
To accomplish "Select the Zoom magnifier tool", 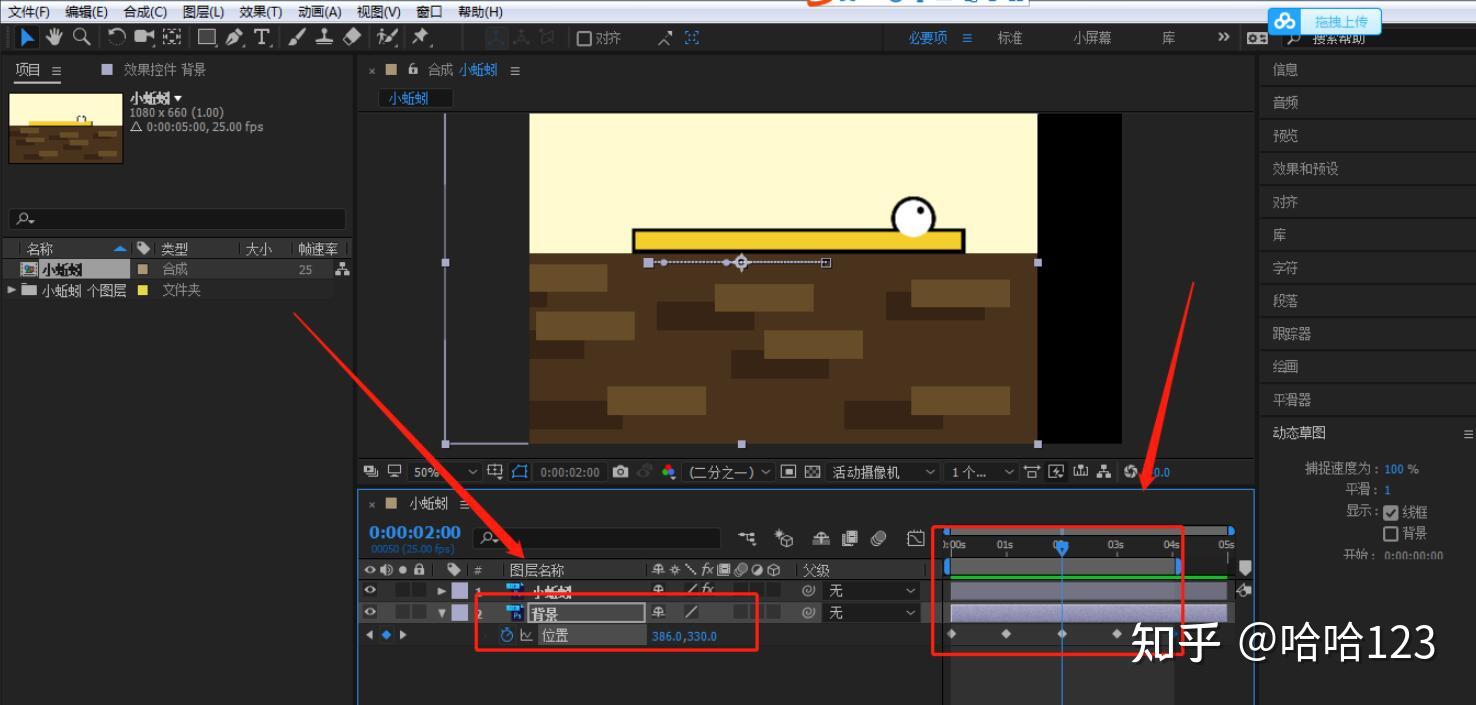I will 82,37.
